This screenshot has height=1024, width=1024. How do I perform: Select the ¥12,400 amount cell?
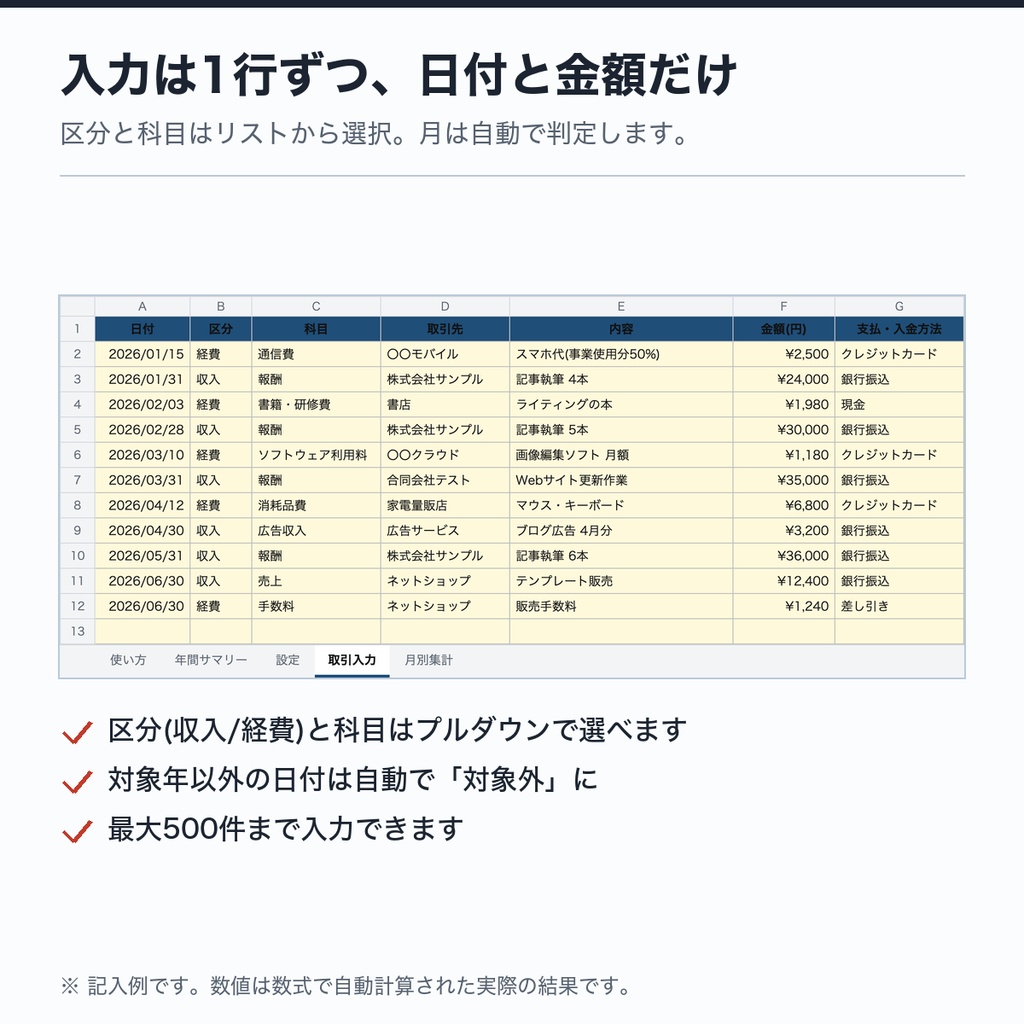[784, 581]
